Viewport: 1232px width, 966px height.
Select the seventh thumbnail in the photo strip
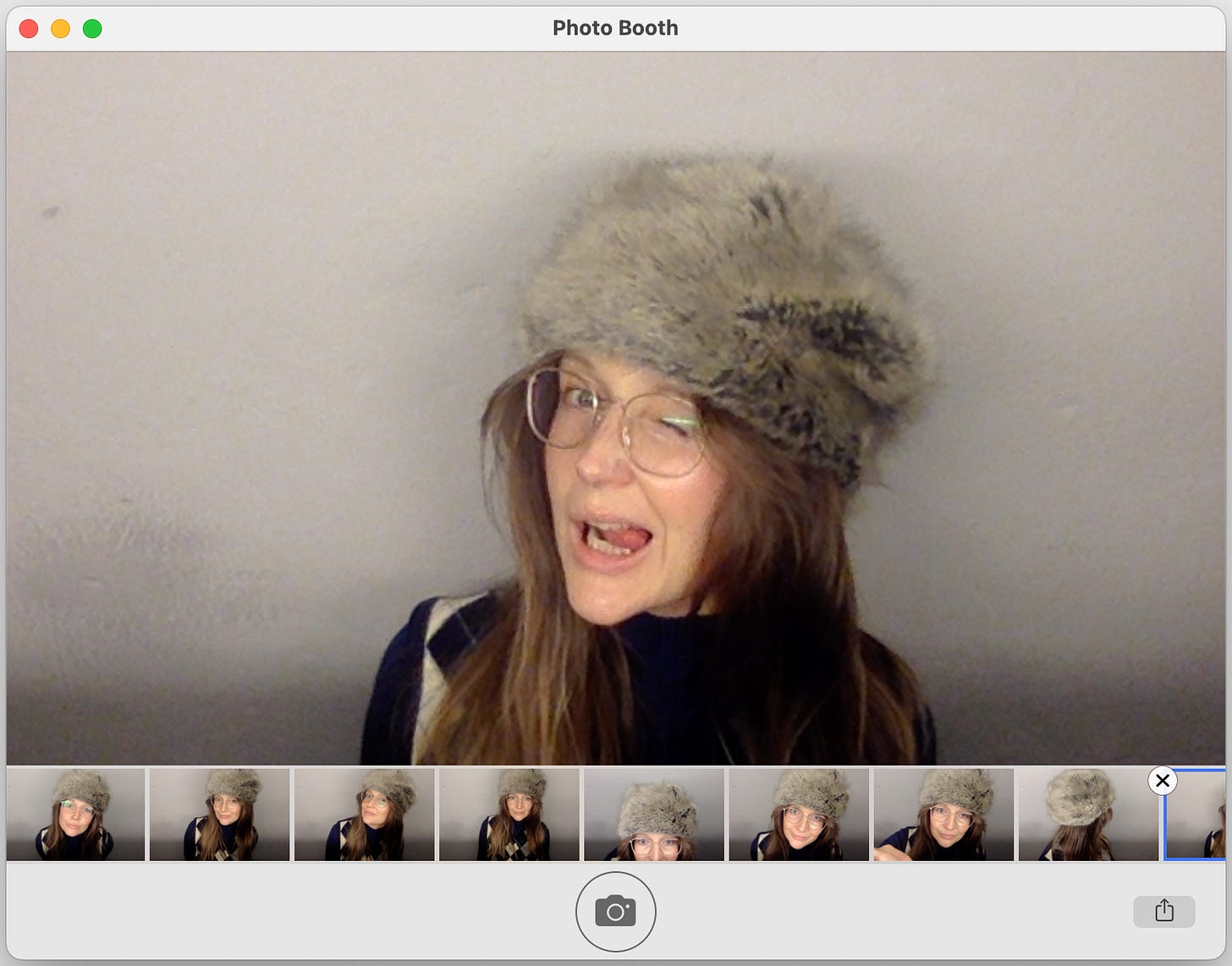943,815
